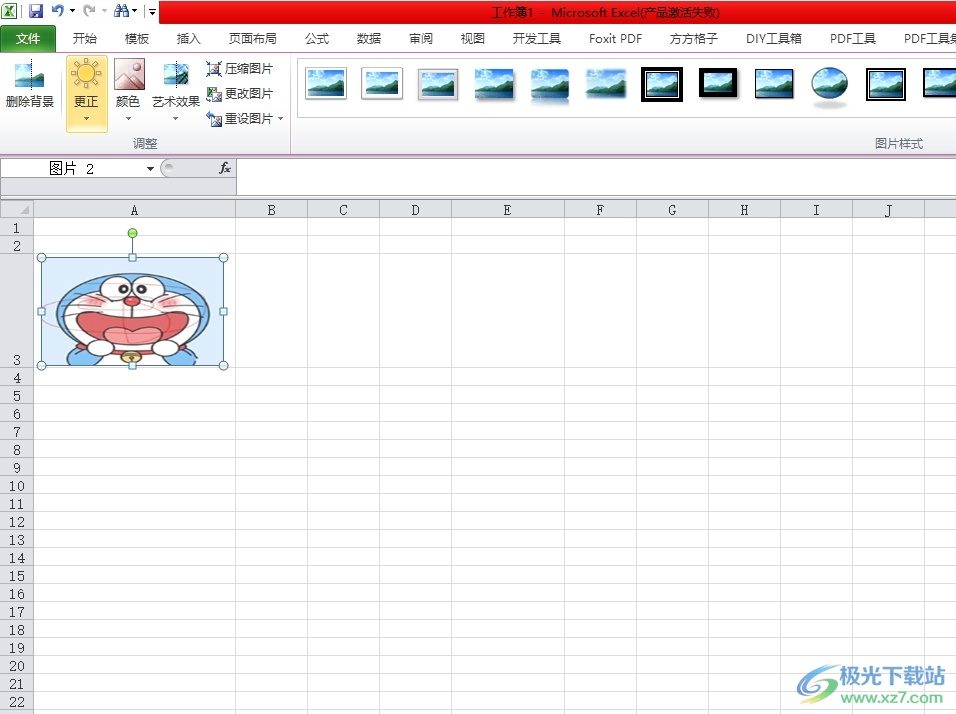Screen dimensions: 956x714
Task: Apply the oval picture style thumbnail
Action: click(x=830, y=86)
